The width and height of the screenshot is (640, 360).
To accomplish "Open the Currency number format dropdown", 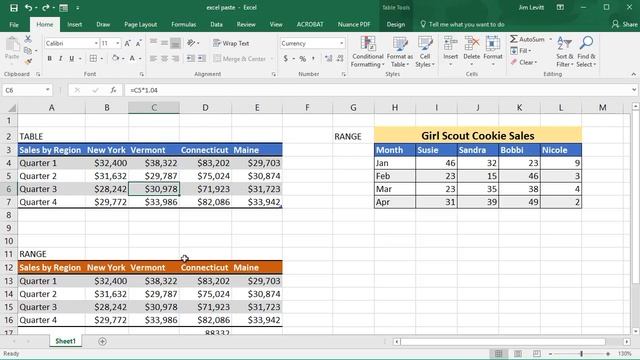I will tap(341, 43).
